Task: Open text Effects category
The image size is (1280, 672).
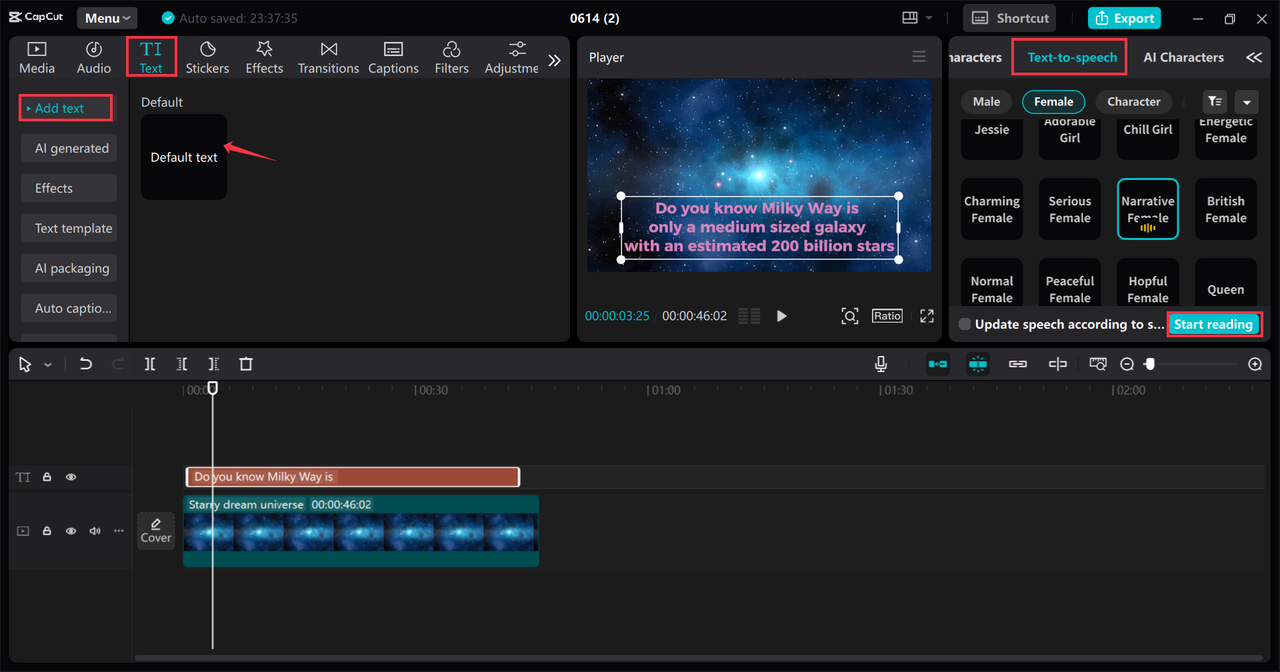Action: coord(69,188)
